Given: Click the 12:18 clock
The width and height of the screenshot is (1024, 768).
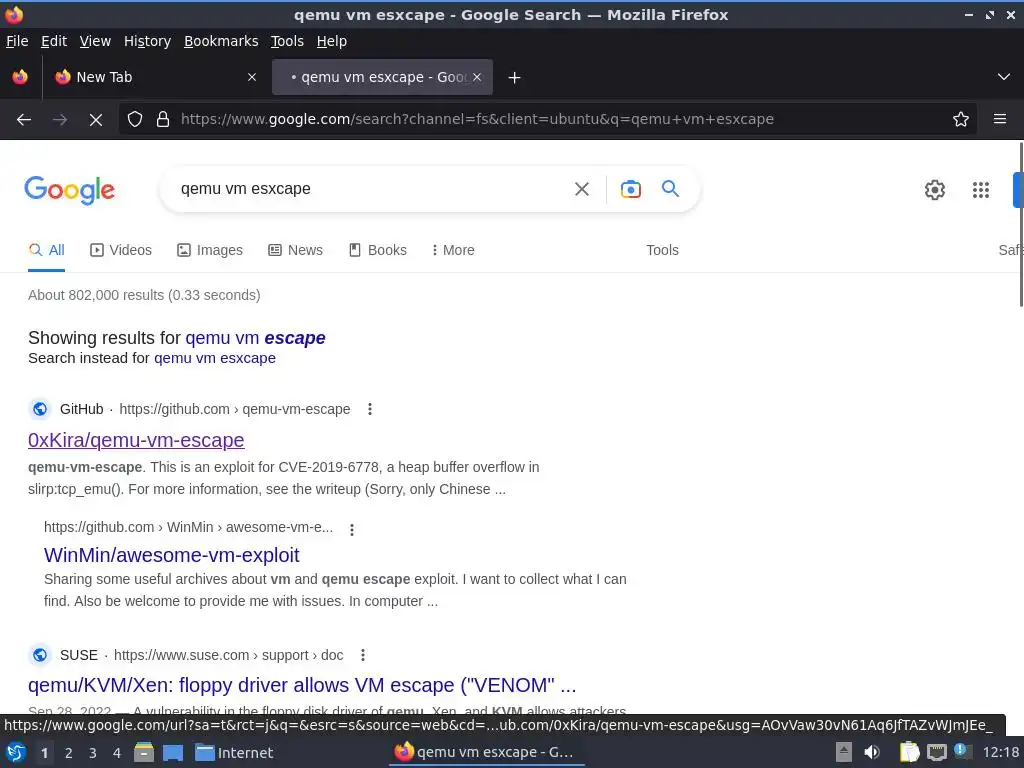Looking at the screenshot, I should pos(1000,753).
